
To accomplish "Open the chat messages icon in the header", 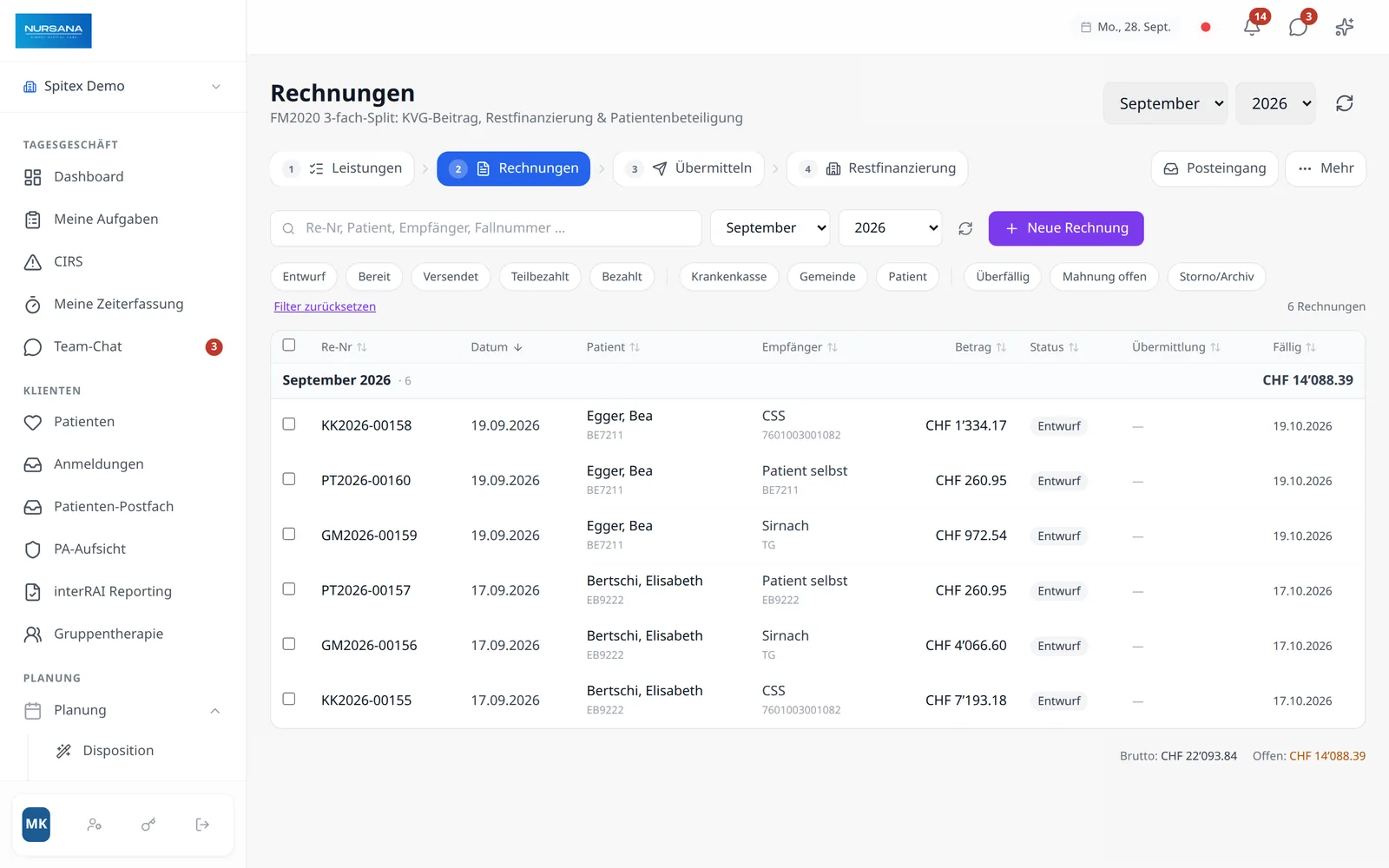I will click(1298, 27).
